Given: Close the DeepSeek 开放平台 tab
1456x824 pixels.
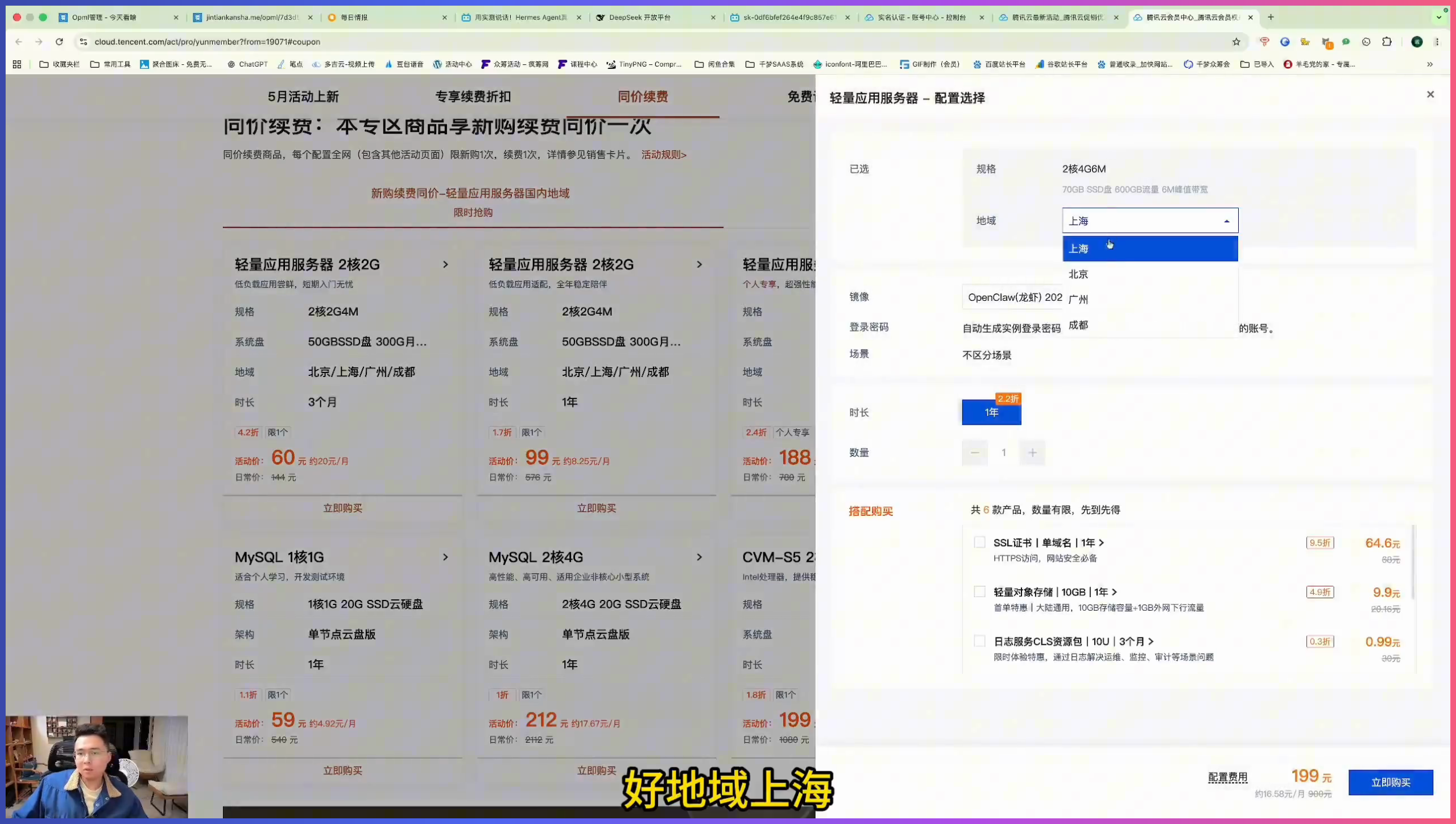Looking at the screenshot, I should coord(713,17).
